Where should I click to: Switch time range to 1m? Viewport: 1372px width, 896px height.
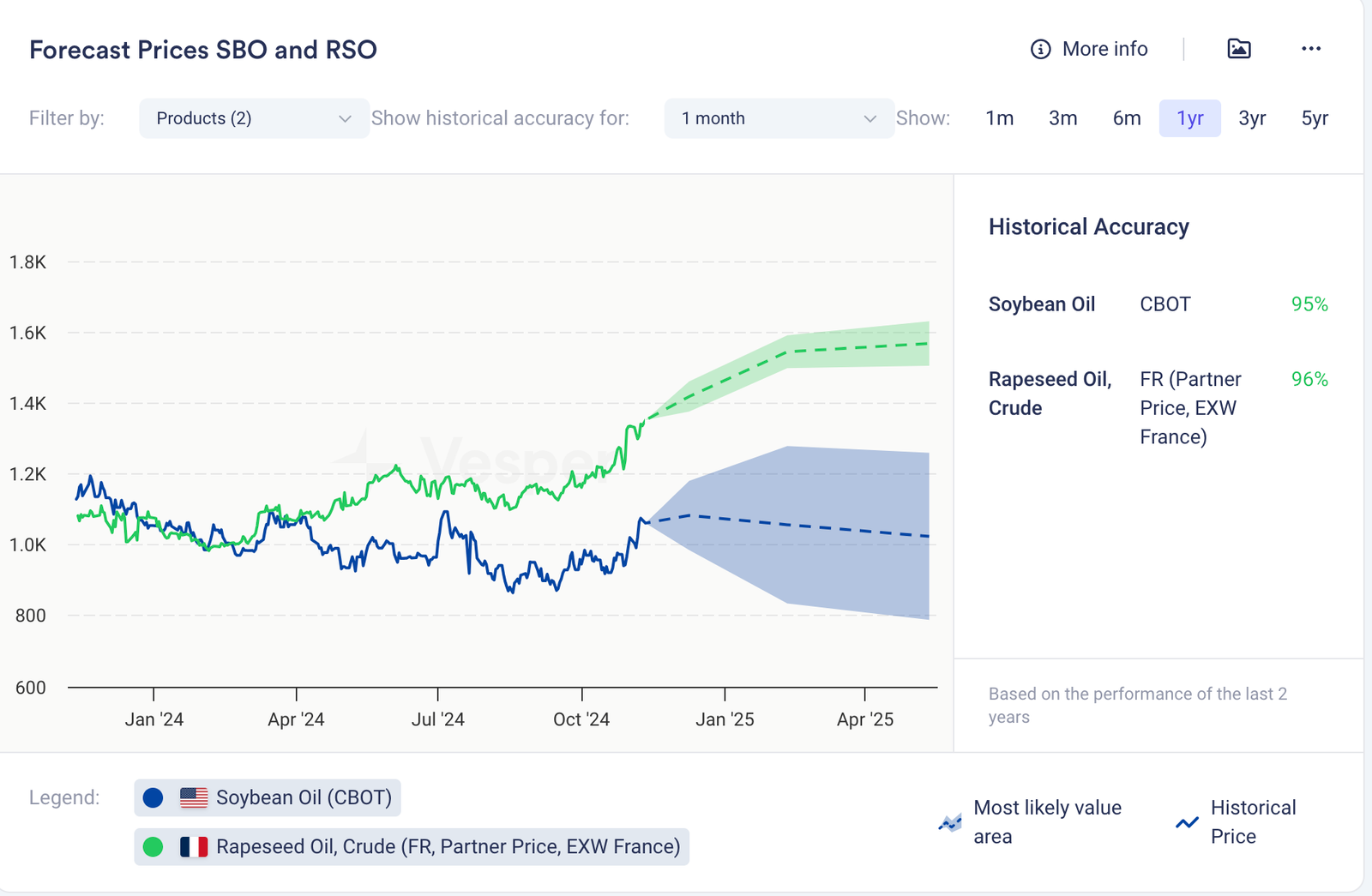999,118
